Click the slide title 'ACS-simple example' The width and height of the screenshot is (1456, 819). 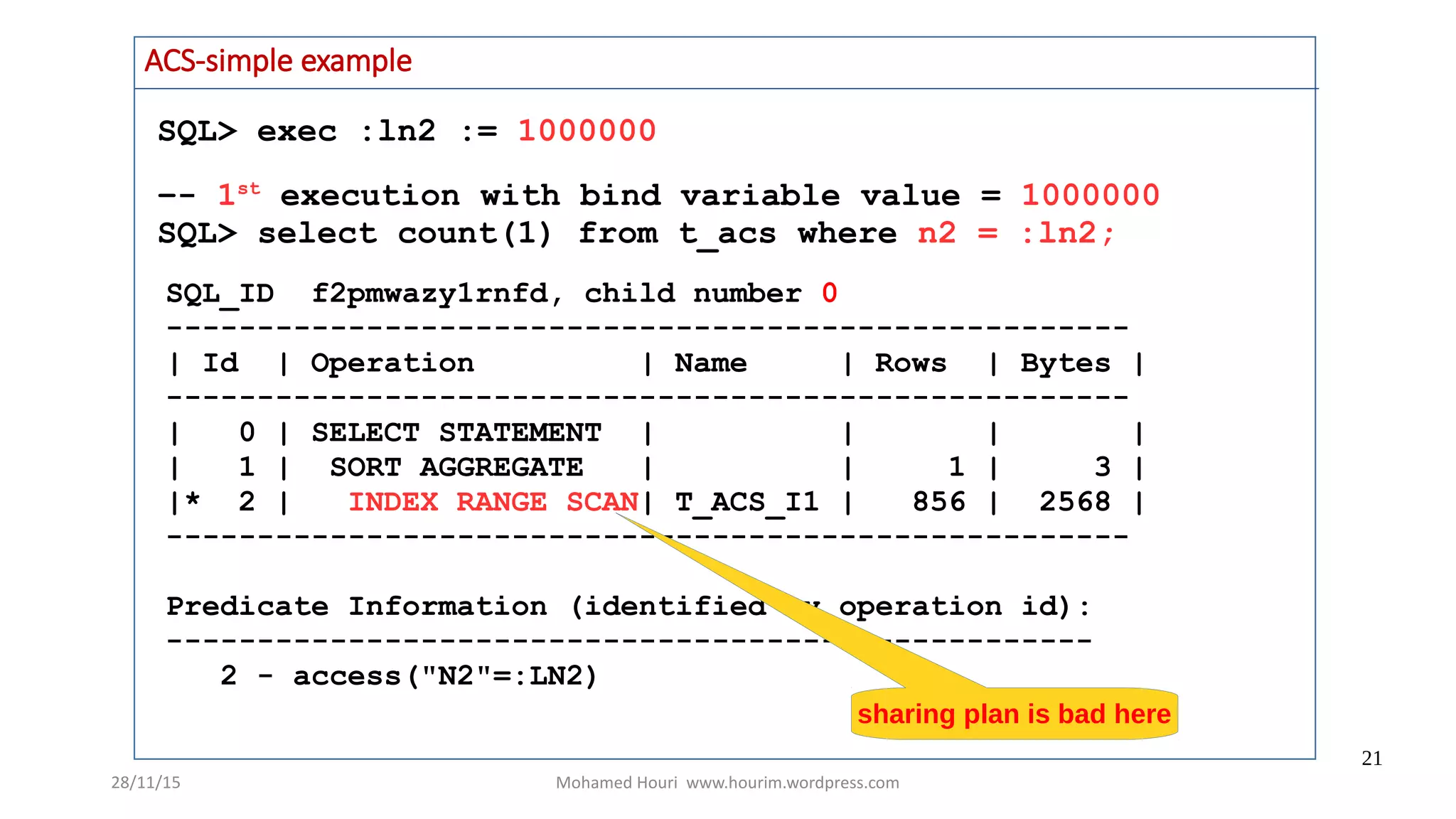point(278,61)
